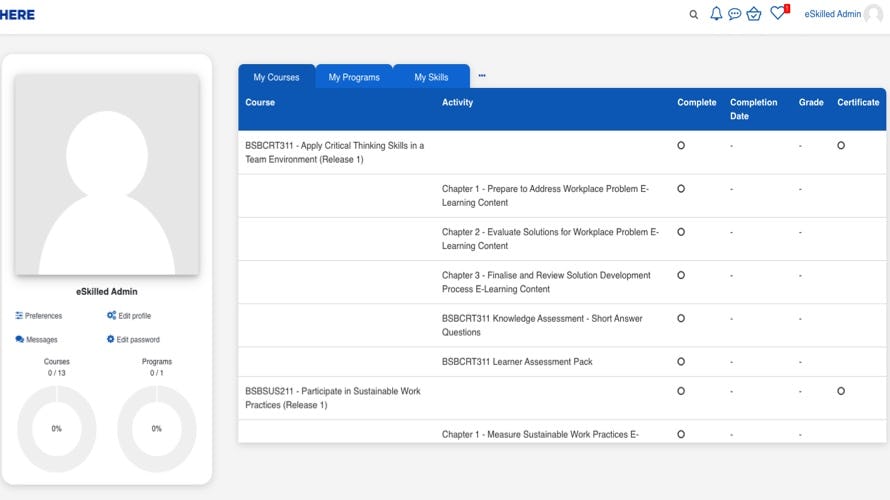Viewport: 890px width, 500px height.
Task: Click the Edit password gear icon
Action: pyautogui.click(x=110, y=339)
